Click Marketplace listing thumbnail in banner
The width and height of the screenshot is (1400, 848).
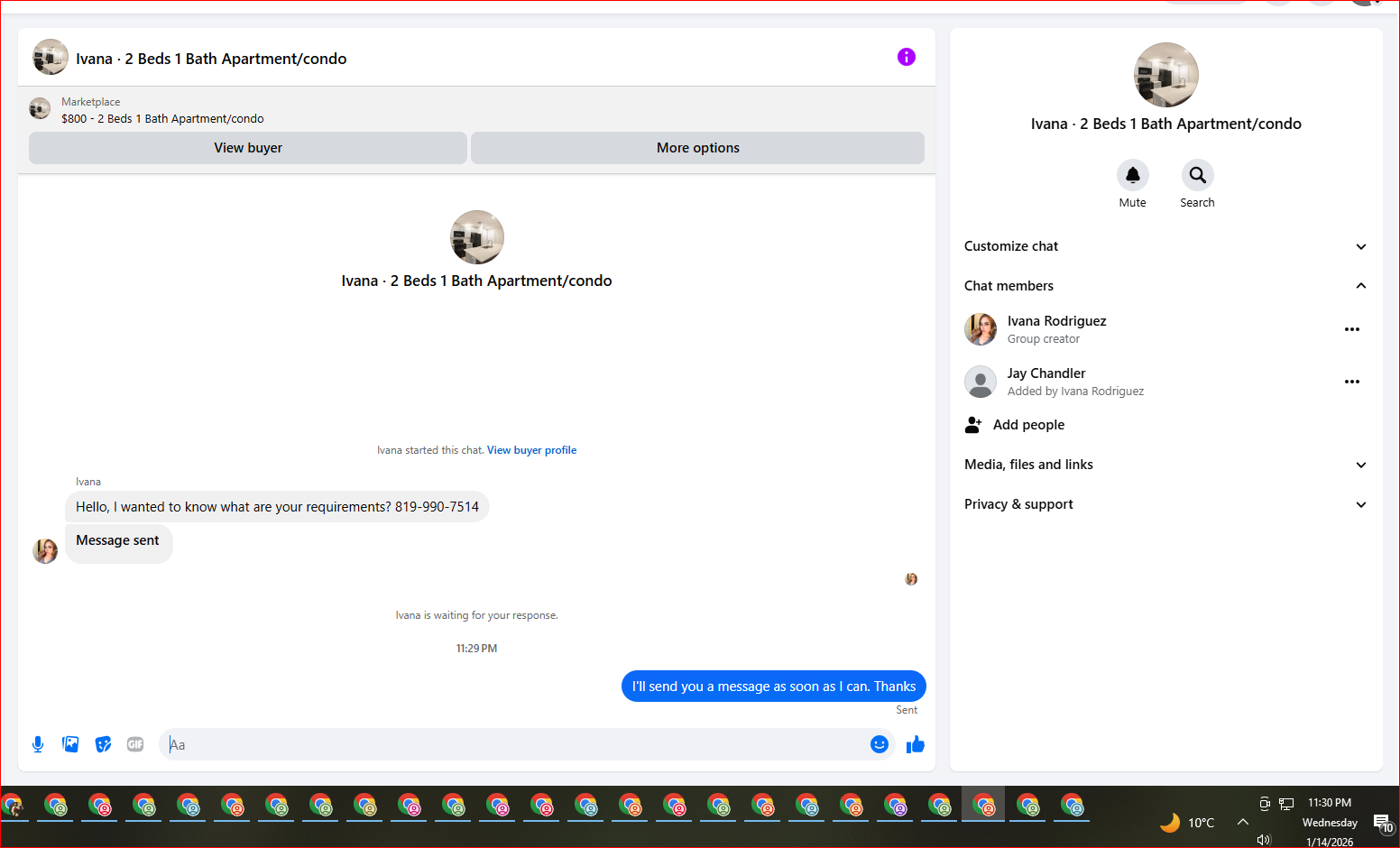point(40,109)
